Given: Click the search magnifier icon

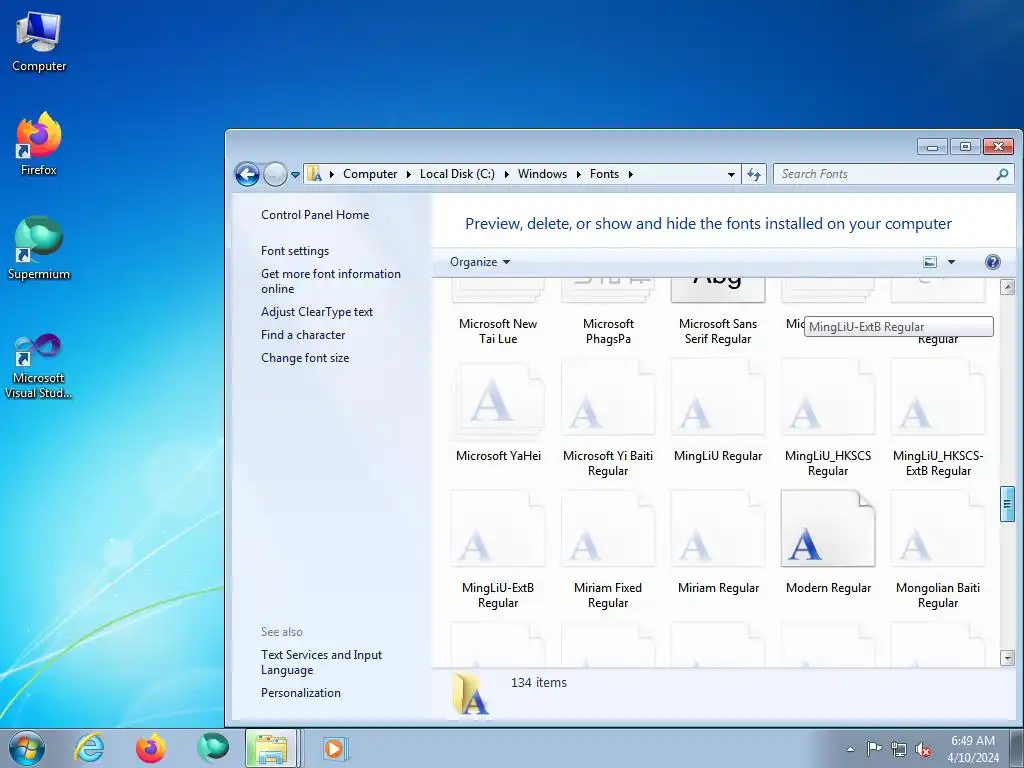Looking at the screenshot, I should click(1002, 174).
